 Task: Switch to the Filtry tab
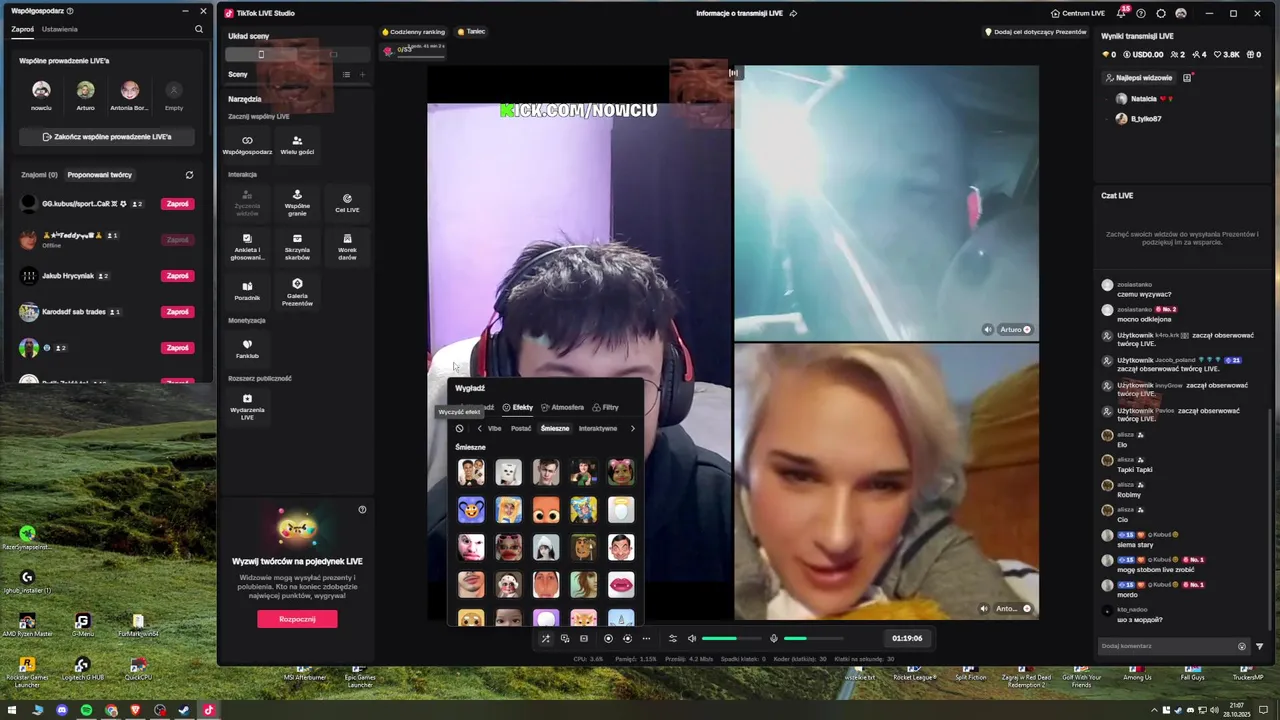click(605, 407)
